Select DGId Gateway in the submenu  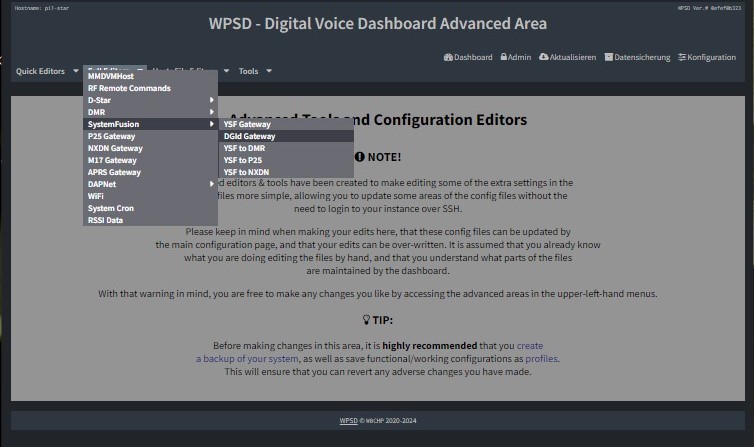tap(249, 136)
